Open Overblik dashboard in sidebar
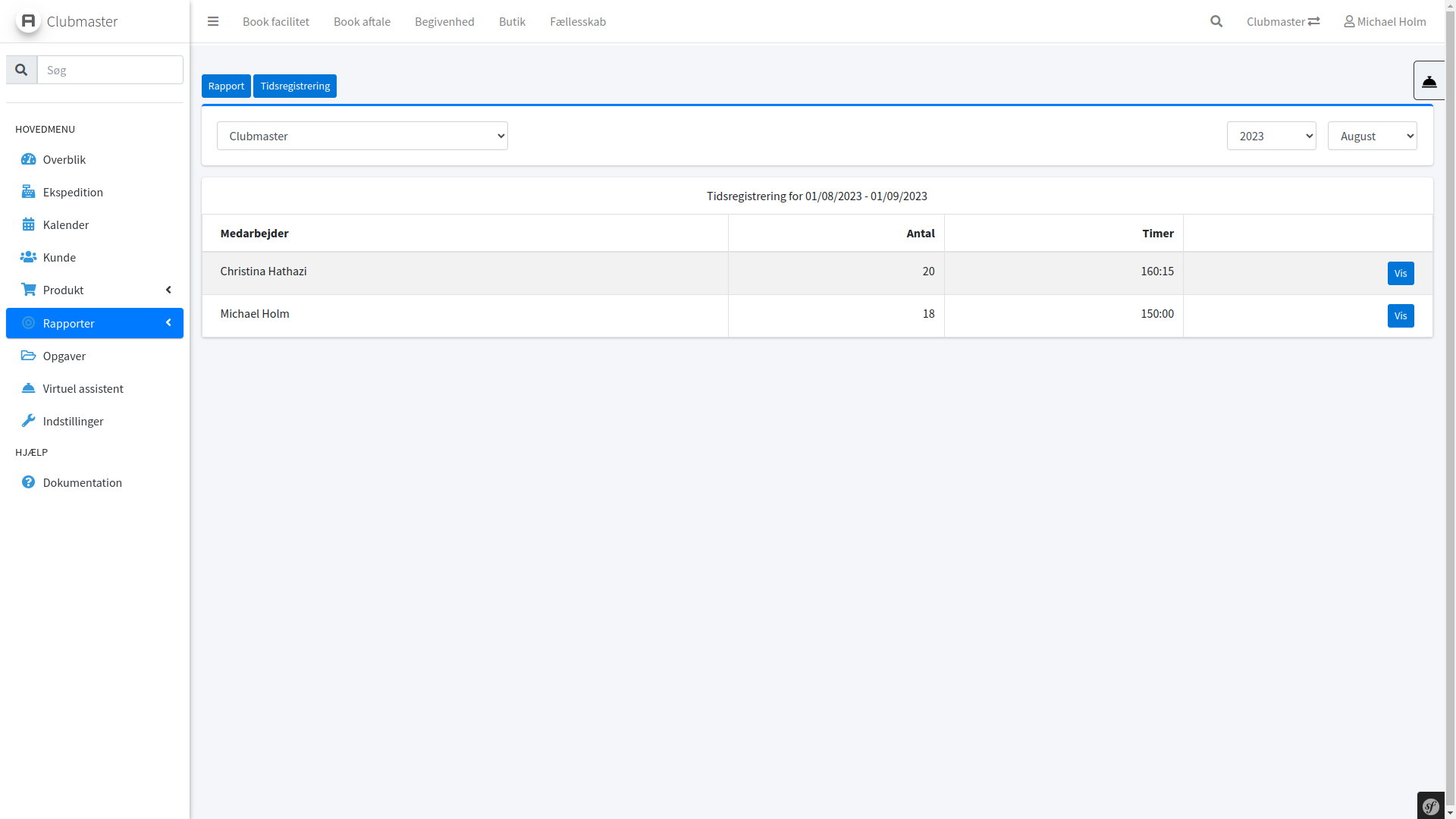The image size is (1456, 819). 64,159
